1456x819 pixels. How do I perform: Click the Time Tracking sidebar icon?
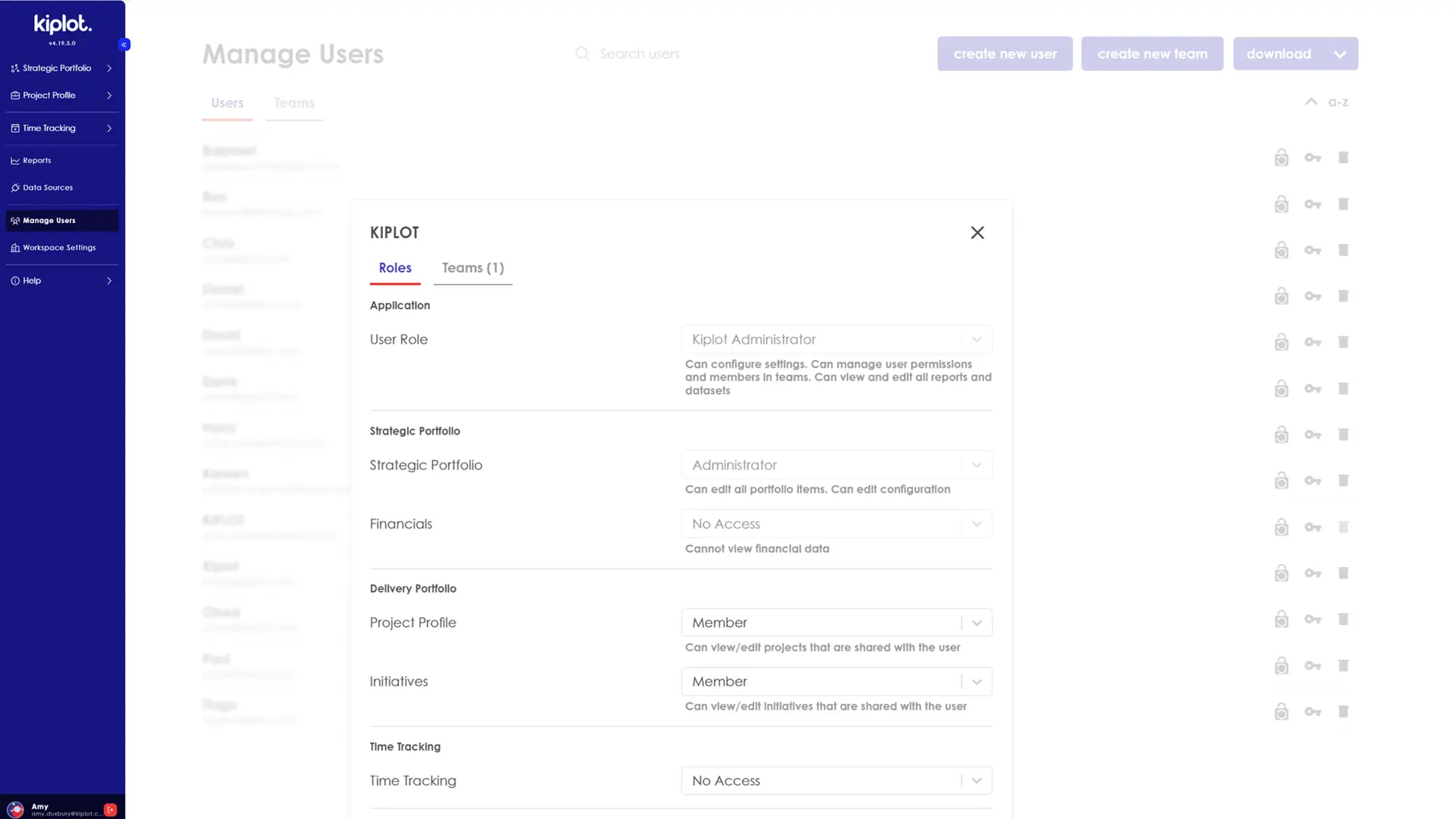tap(14, 127)
